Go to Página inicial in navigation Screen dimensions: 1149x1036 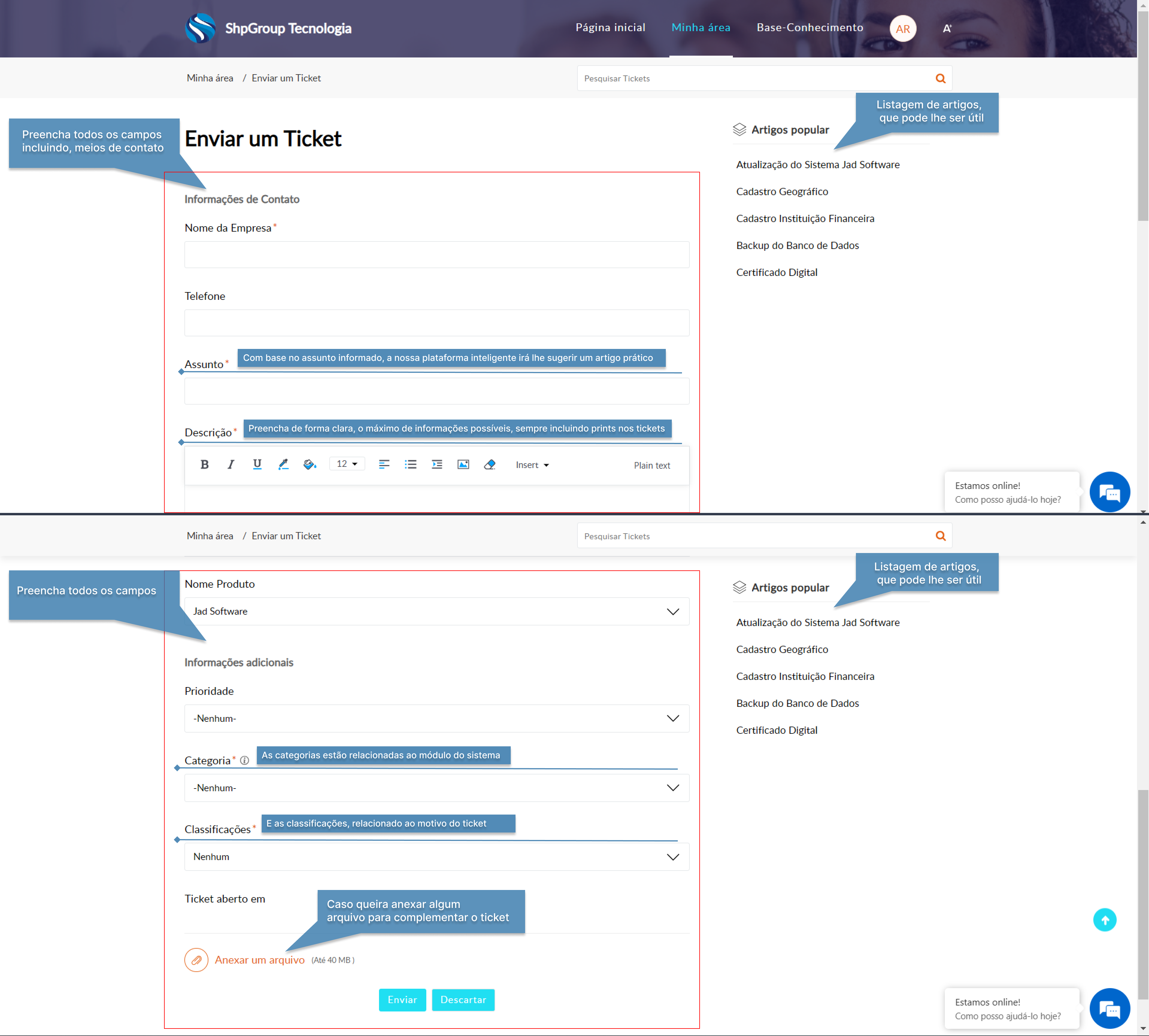[610, 27]
